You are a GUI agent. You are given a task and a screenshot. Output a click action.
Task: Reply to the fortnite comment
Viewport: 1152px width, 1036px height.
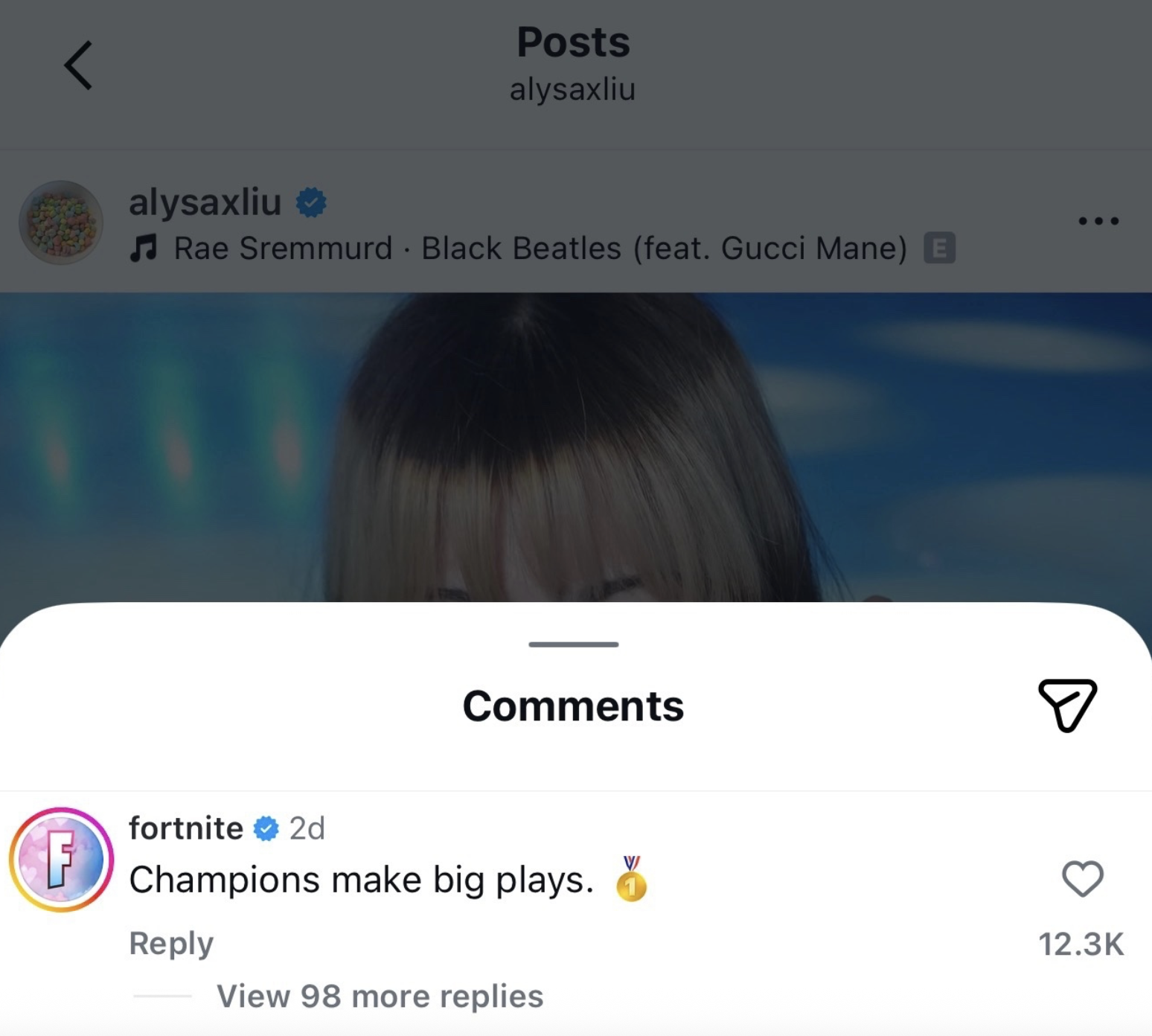pyautogui.click(x=171, y=943)
